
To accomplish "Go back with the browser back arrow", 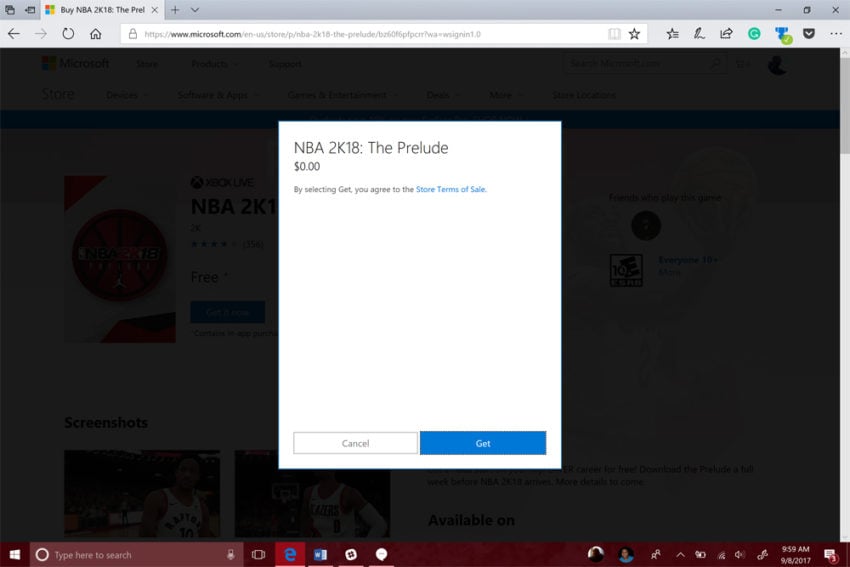I will 14,34.
